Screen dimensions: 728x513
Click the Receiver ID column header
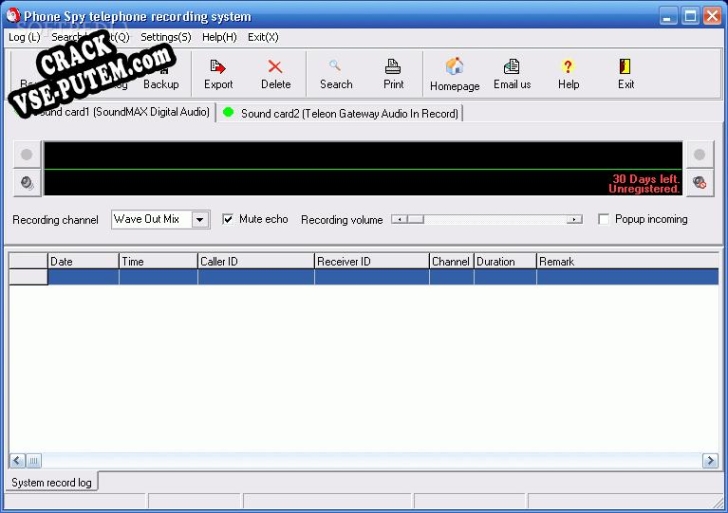tap(372, 261)
